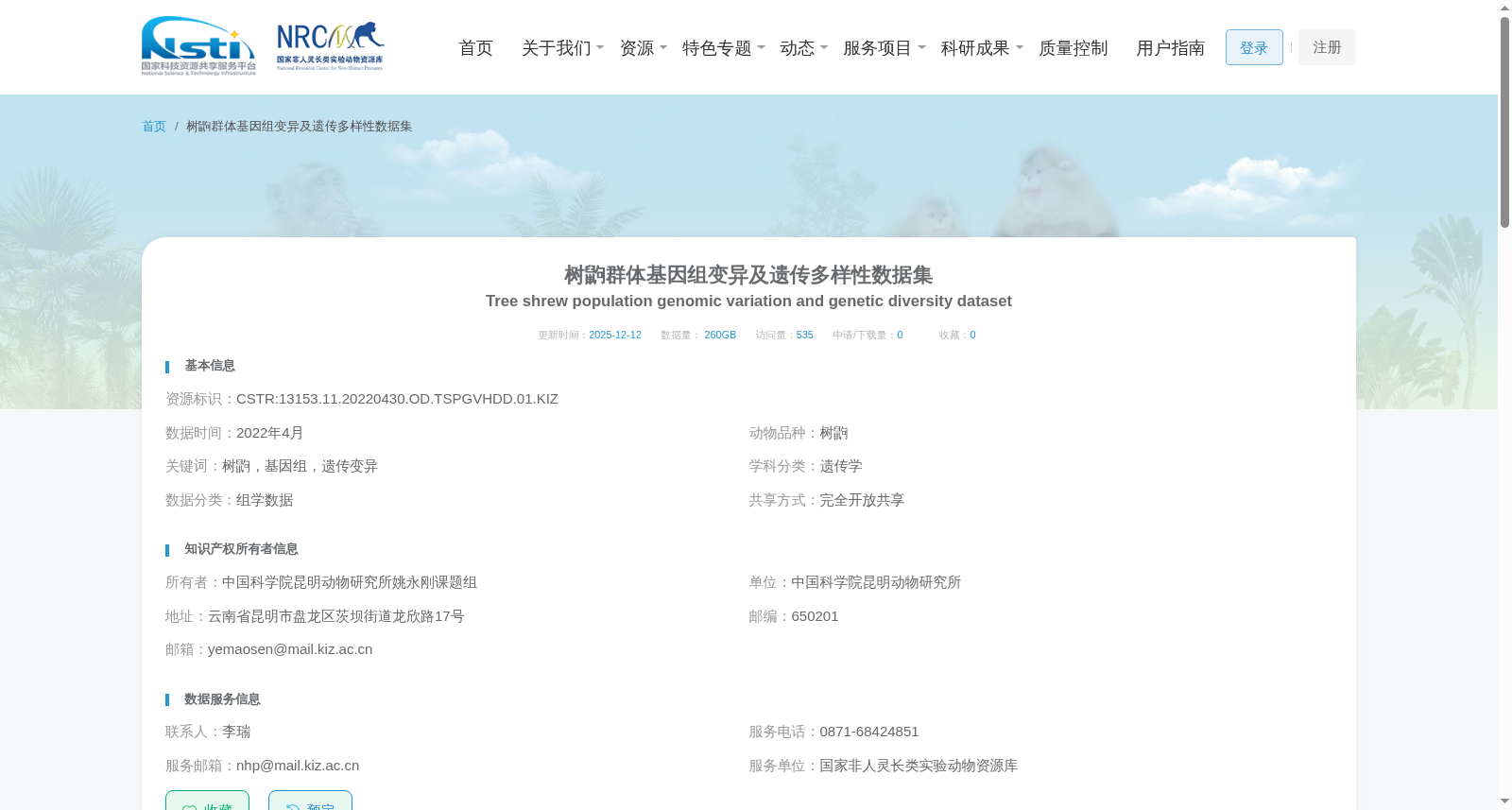1512x810 pixels.
Task: Click the English title Tree shrew population genomic
Action: point(748,302)
